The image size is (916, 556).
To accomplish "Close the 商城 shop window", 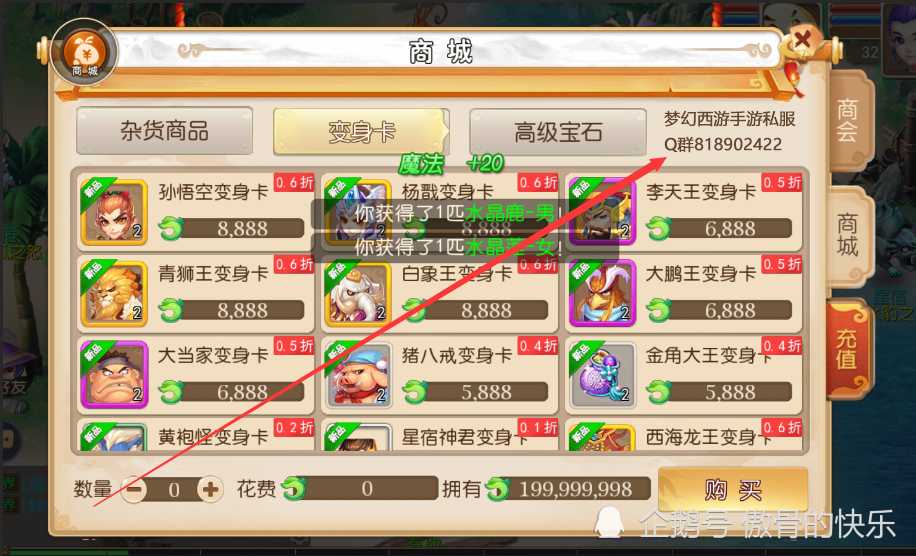I will (x=802, y=40).
